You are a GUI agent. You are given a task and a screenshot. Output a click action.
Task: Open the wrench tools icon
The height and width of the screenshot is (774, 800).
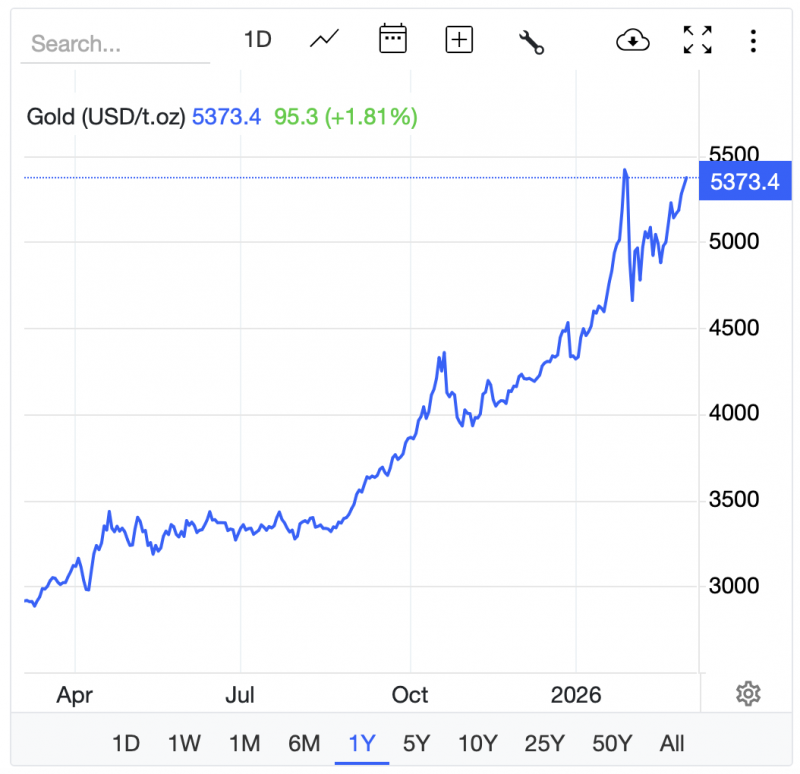(x=530, y=41)
